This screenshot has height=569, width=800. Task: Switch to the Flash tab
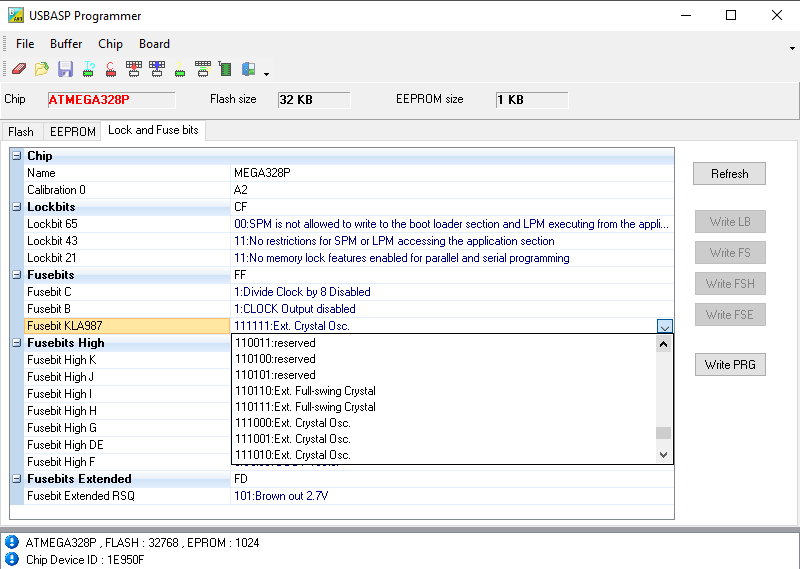tap(21, 132)
